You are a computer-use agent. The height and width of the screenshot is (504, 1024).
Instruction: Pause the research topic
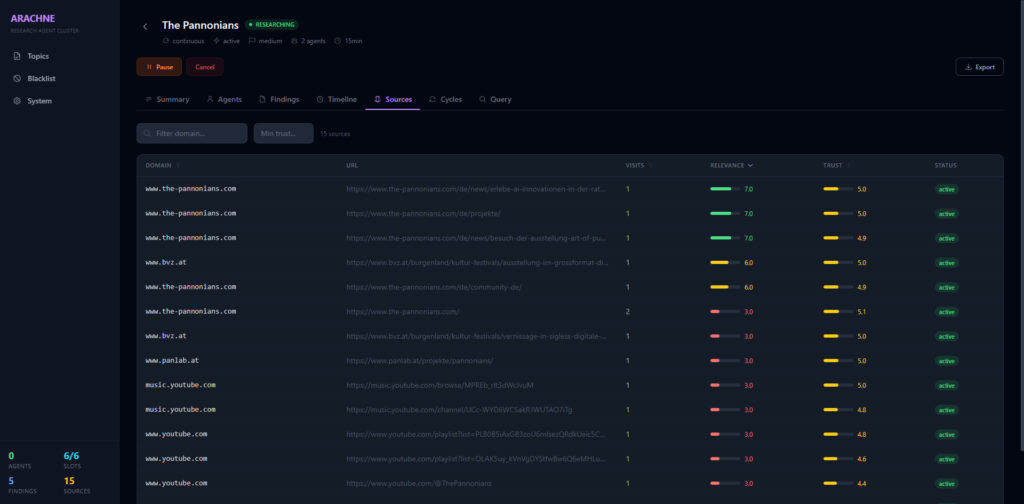click(x=159, y=67)
